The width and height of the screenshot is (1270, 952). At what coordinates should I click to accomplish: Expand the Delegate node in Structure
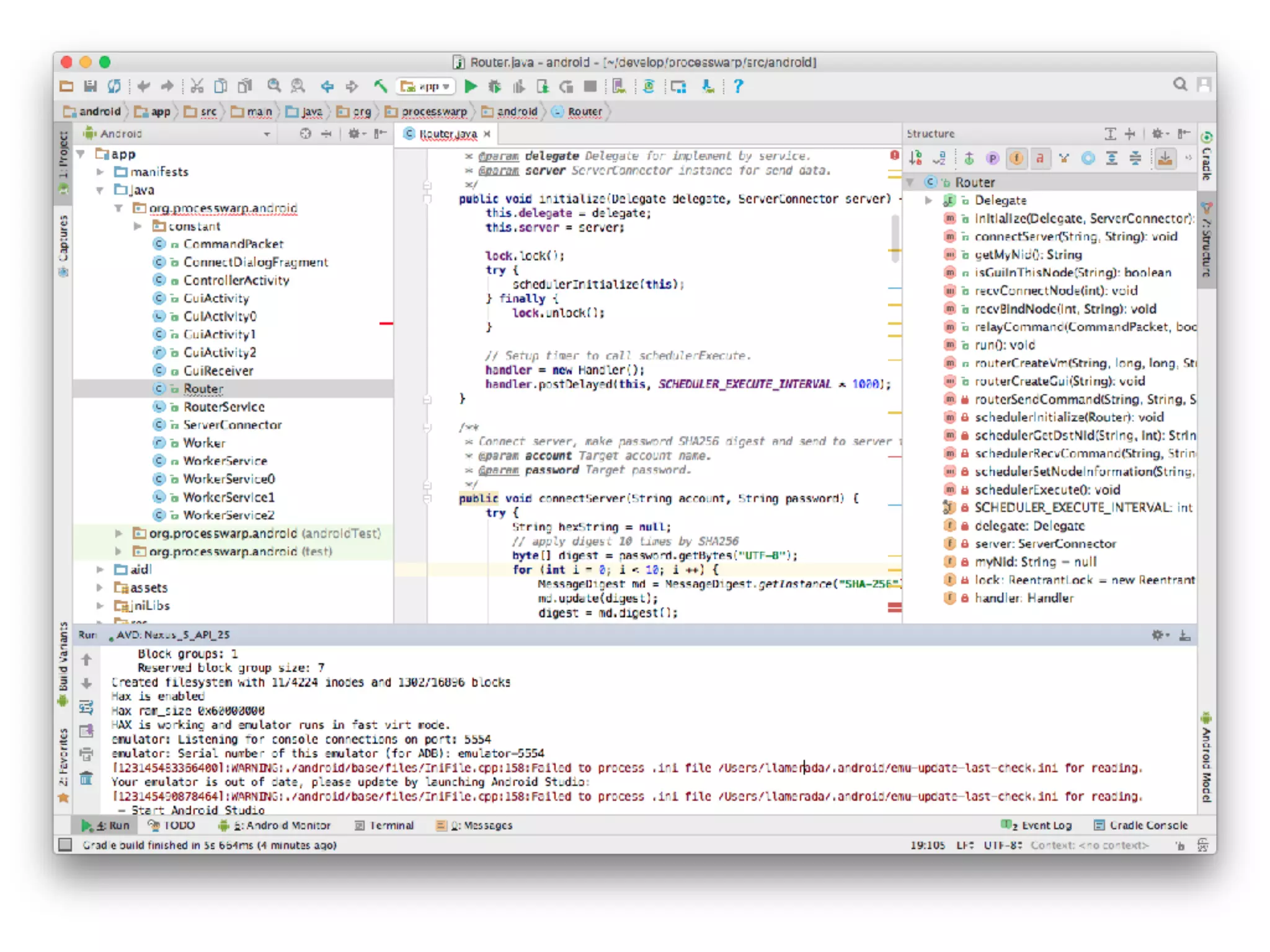(928, 200)
